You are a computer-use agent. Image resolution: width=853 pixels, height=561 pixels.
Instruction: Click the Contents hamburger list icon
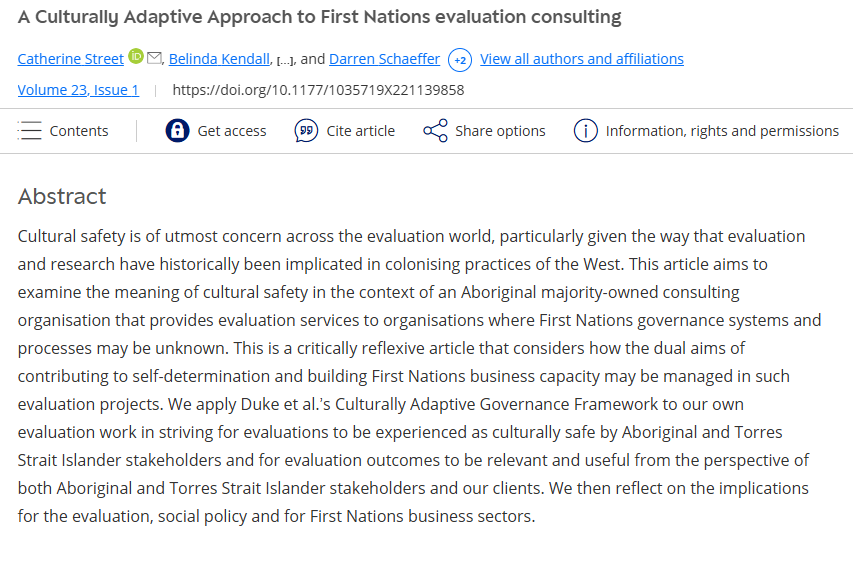(x=30, y=131)
